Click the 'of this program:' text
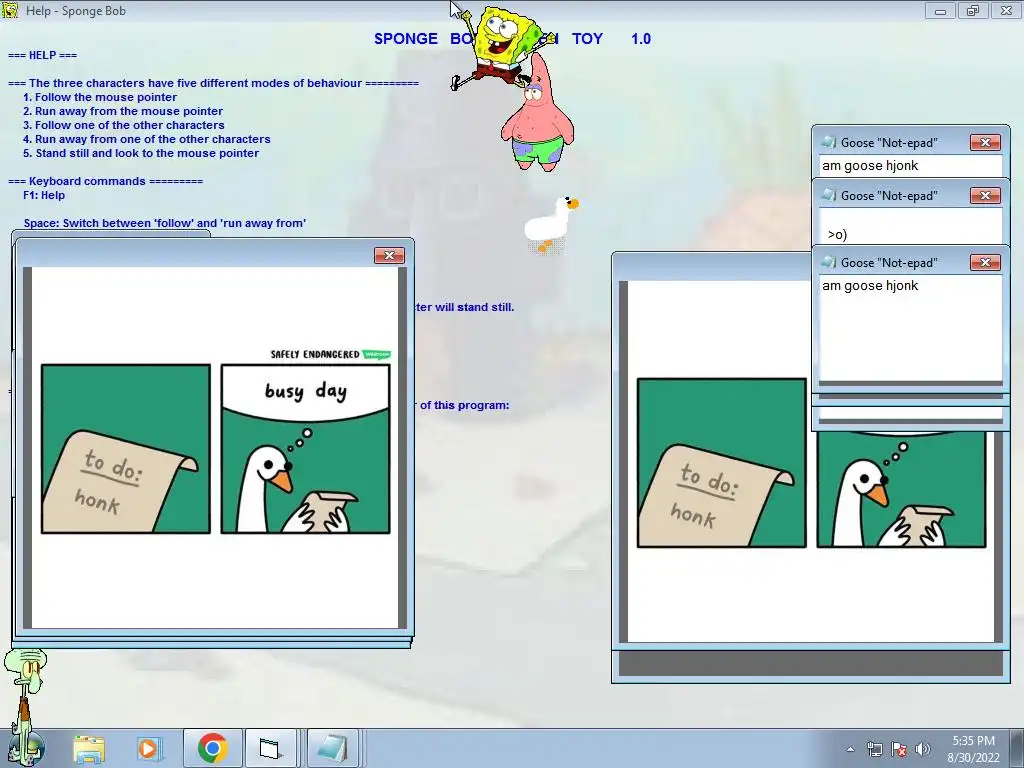The width and height of the screenshot is (1024, 768). (x=464, y=405)
